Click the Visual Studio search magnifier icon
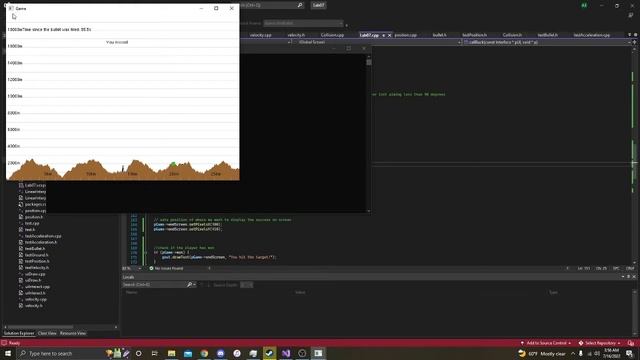This screenshot has width=640, height=360. pyautogui.click(x=300, y=5)
